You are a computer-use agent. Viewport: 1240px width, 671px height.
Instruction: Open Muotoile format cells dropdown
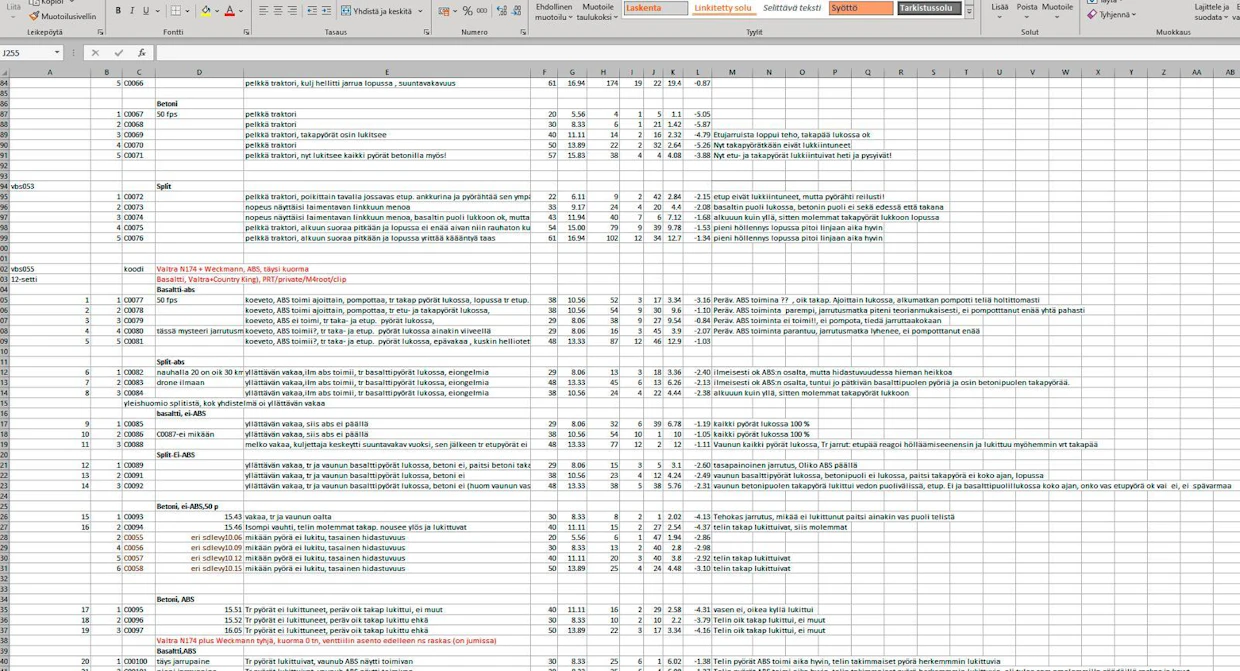pyautogui.click(x=1057, y=12)
